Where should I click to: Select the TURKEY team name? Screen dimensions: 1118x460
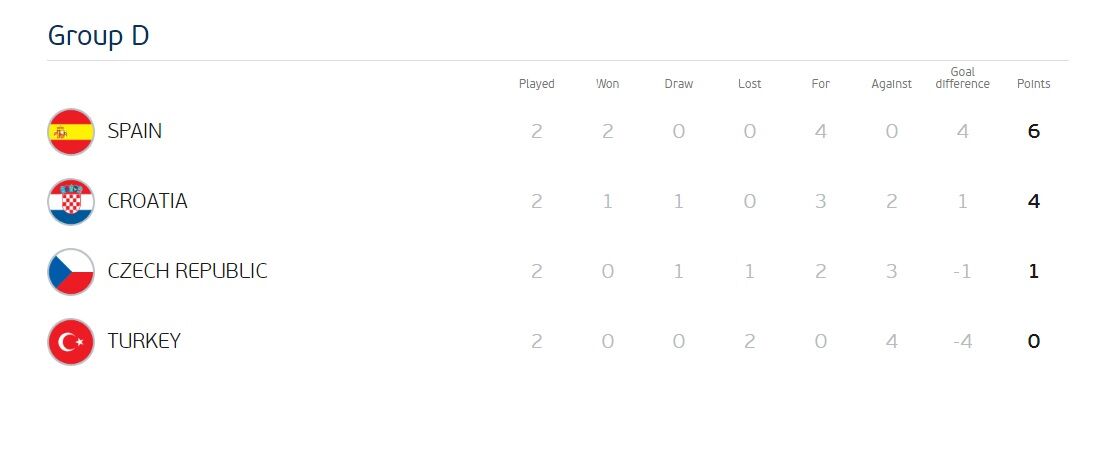pyautogui.click(x=144, y=341)
